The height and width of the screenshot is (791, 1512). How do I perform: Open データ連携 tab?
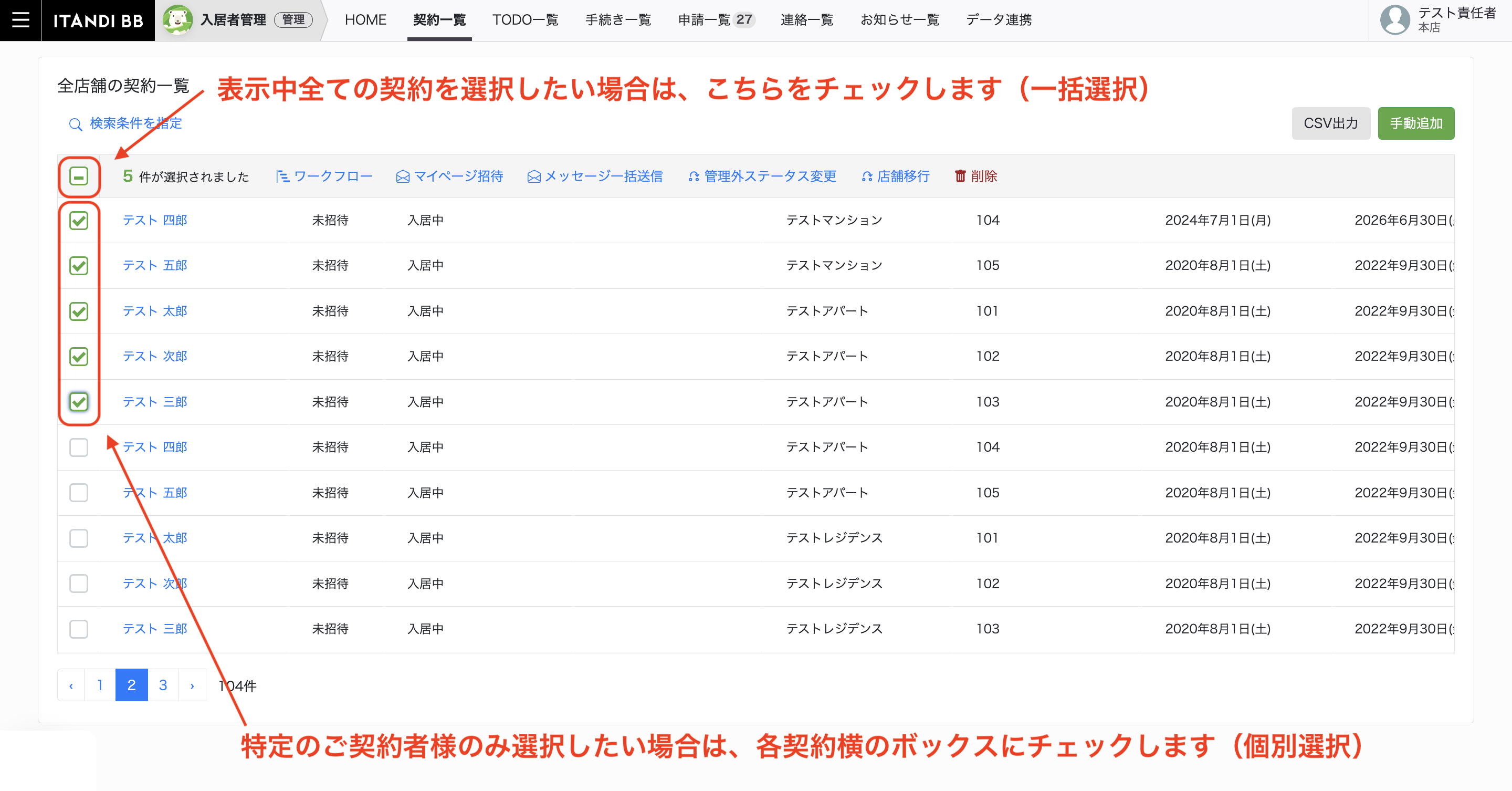(x=999, y=20)
